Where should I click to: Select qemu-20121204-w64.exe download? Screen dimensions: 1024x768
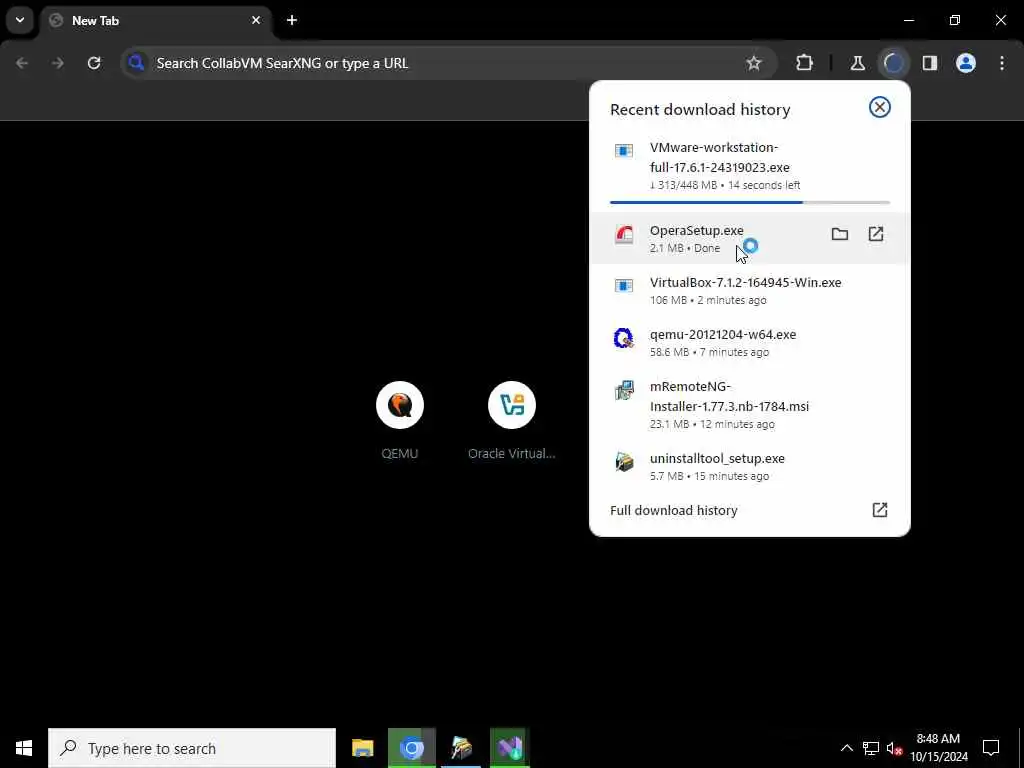[x=750, y=342]
